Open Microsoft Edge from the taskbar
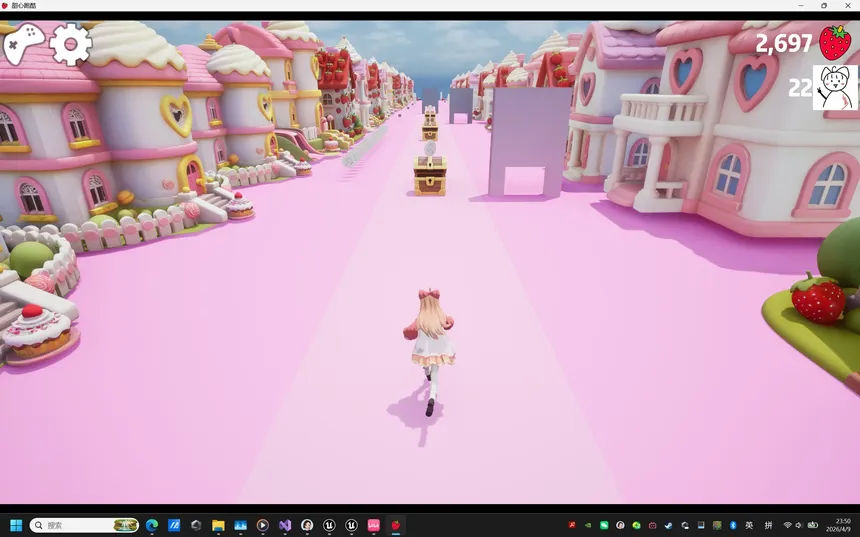 (x=152, y=525)
